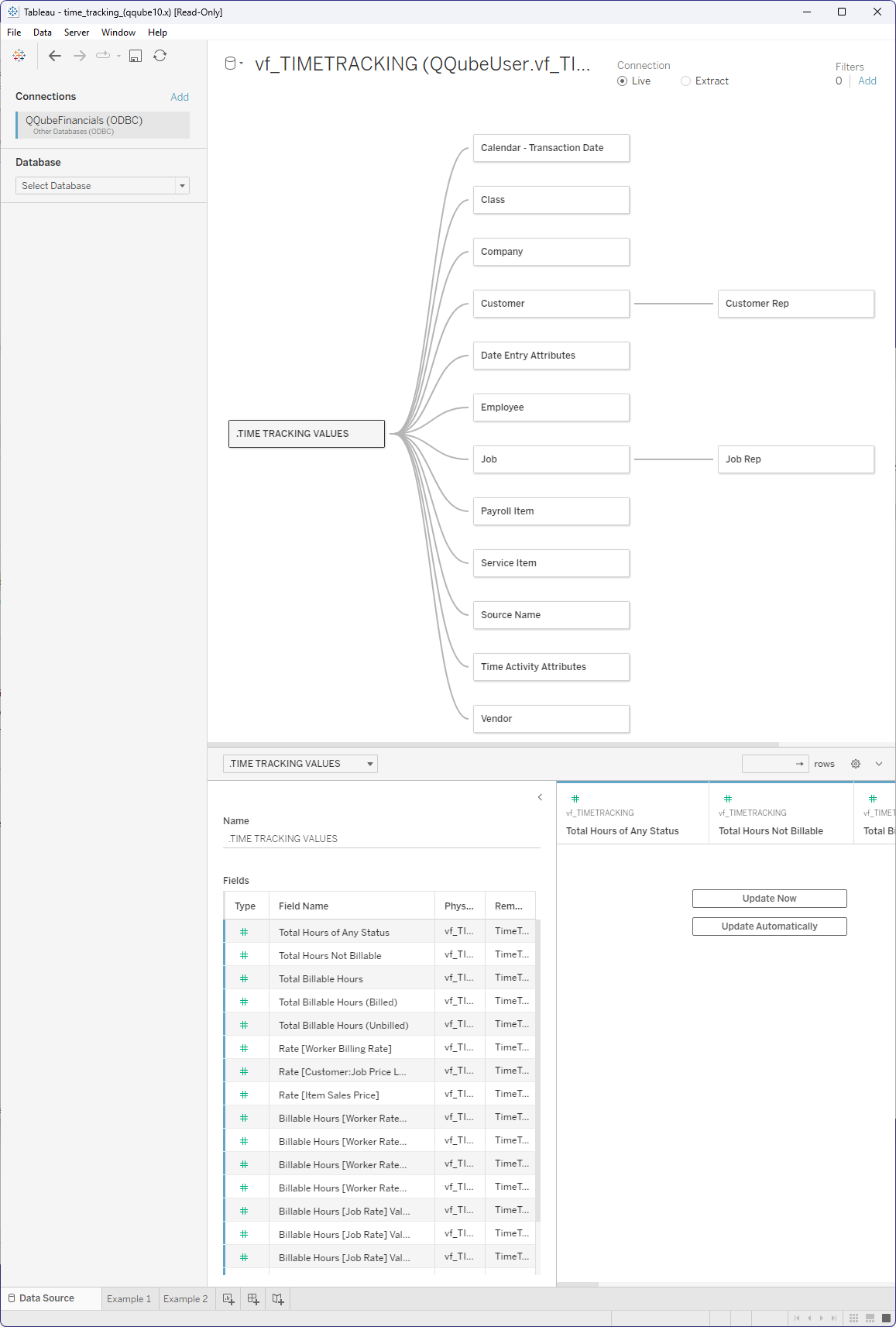Show the sheet sorter view
Screen dimensions: 896x1327
pos(853,1318)
